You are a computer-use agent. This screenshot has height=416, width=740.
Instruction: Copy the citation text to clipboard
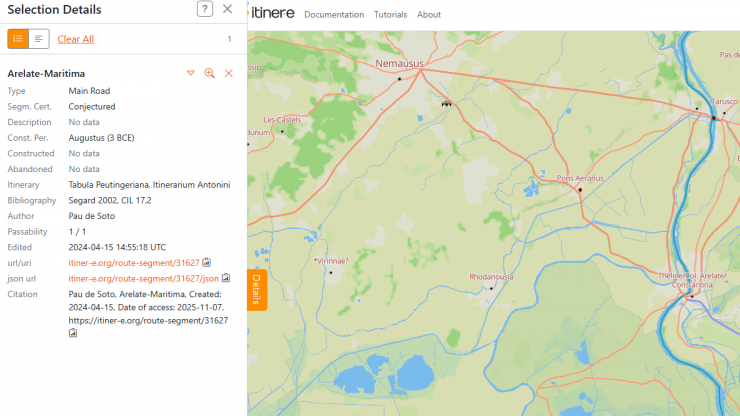73,333
